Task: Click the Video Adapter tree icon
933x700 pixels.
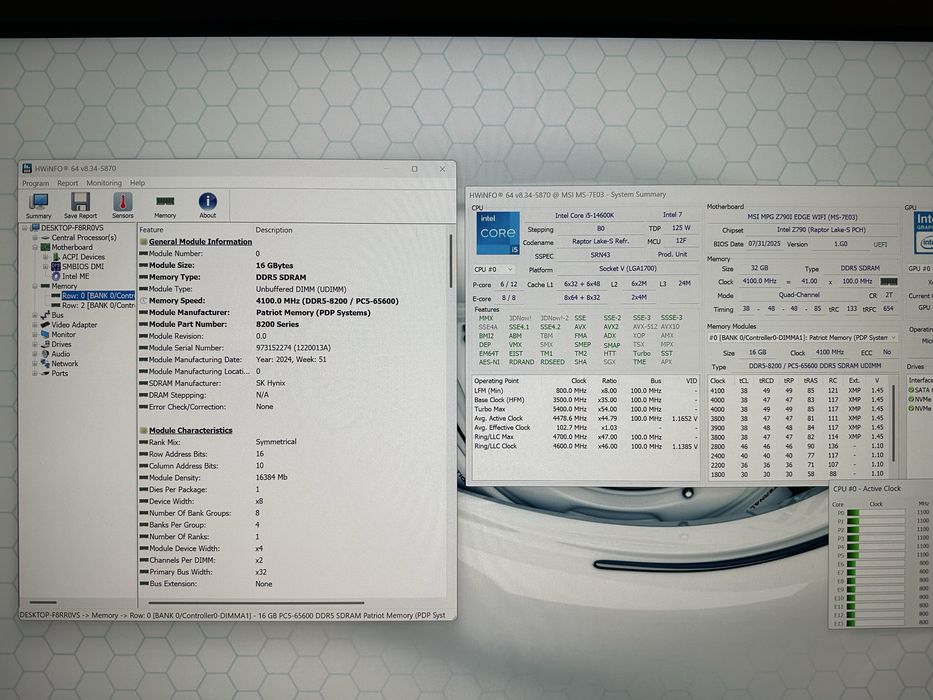Action: pyautogui.click(x=45, y=324)
